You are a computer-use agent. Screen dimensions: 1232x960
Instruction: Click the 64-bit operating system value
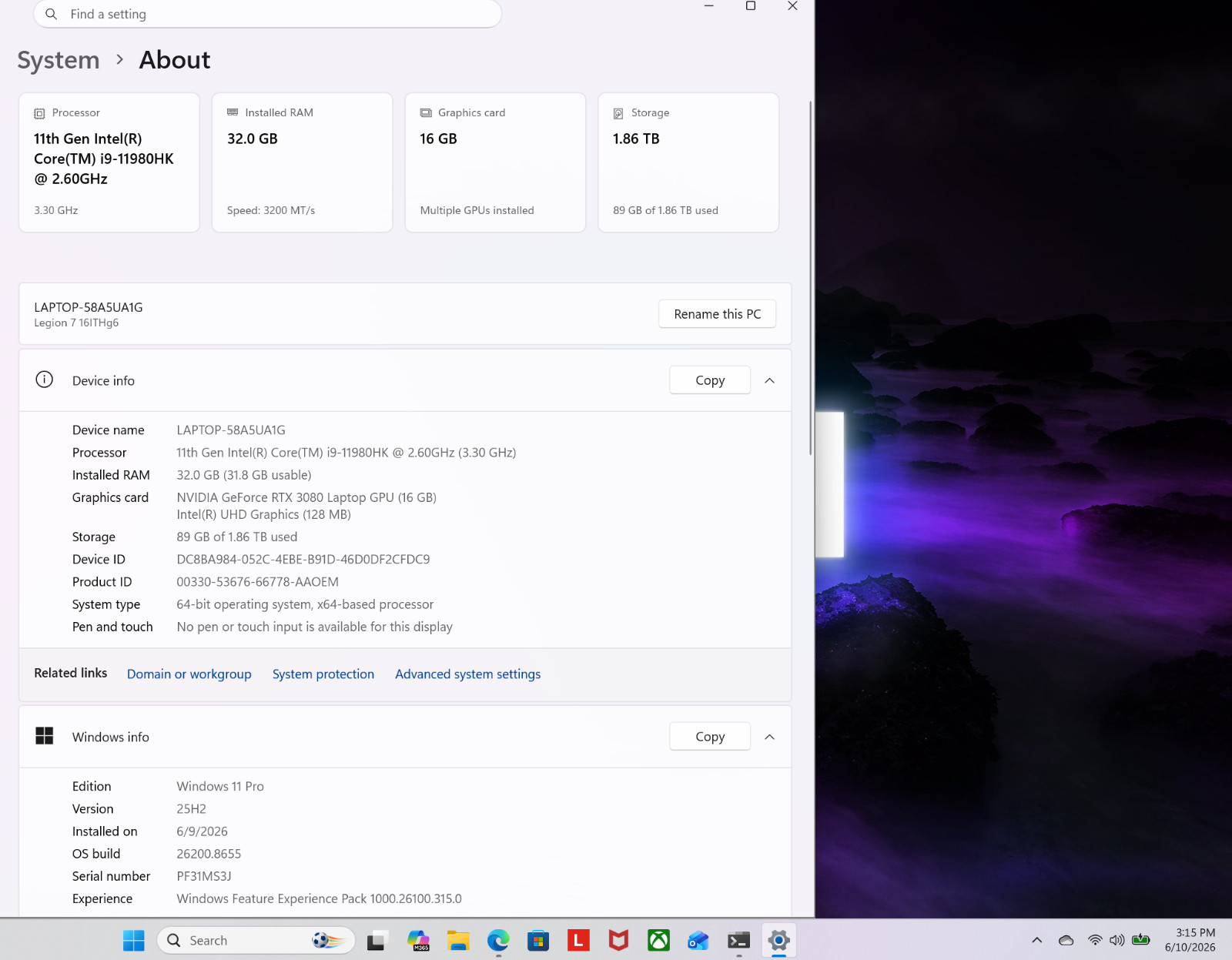point(305,604)
